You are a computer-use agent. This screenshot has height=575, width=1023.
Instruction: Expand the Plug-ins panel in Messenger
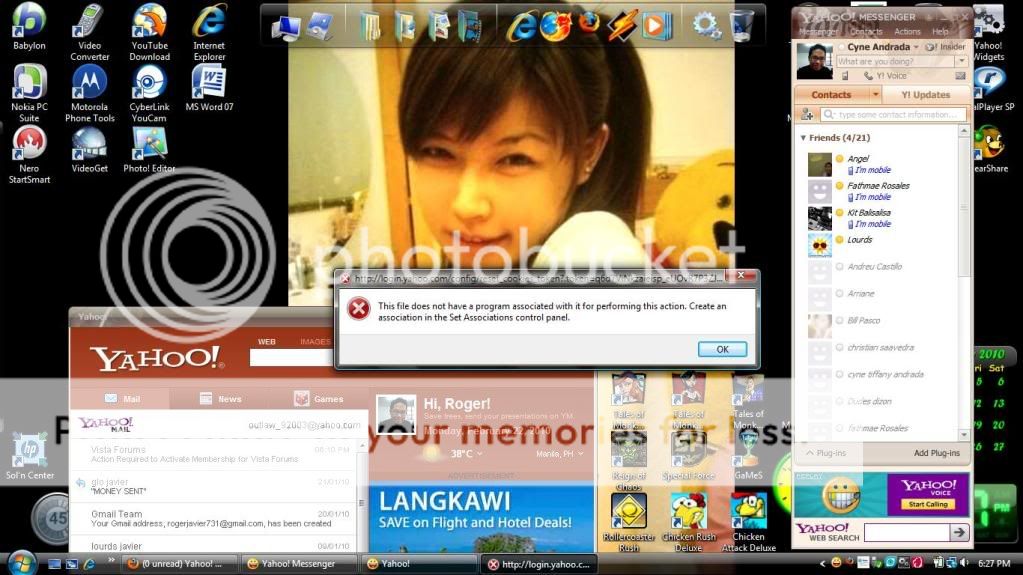point(809,453)
